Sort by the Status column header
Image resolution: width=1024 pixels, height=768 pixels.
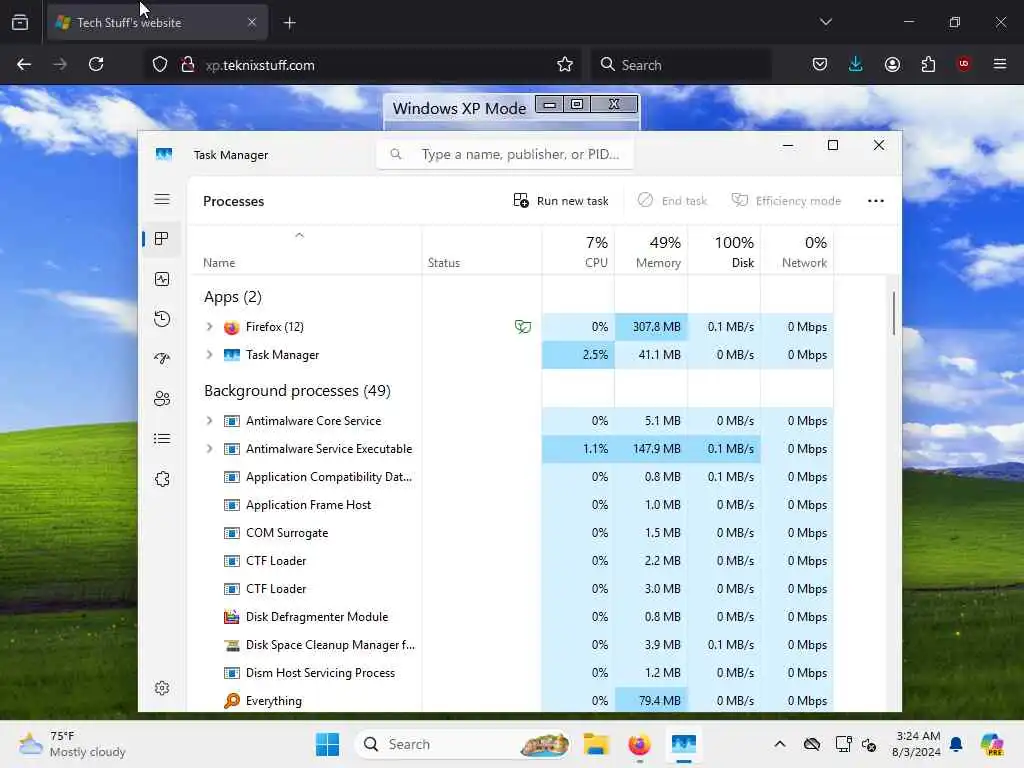pos(482,251)
